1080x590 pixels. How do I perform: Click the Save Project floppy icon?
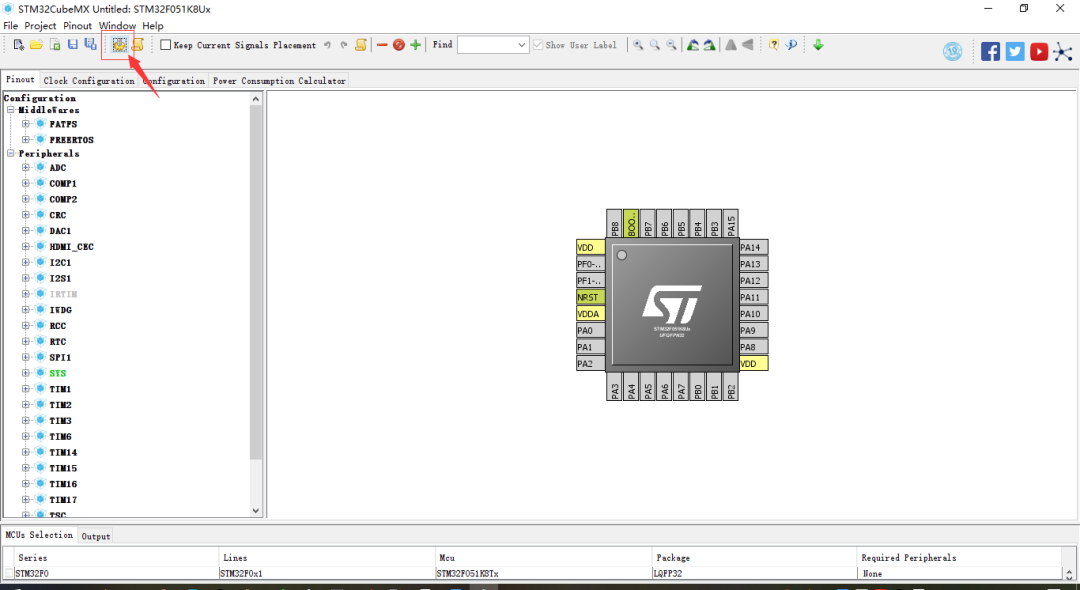(72, 45)
